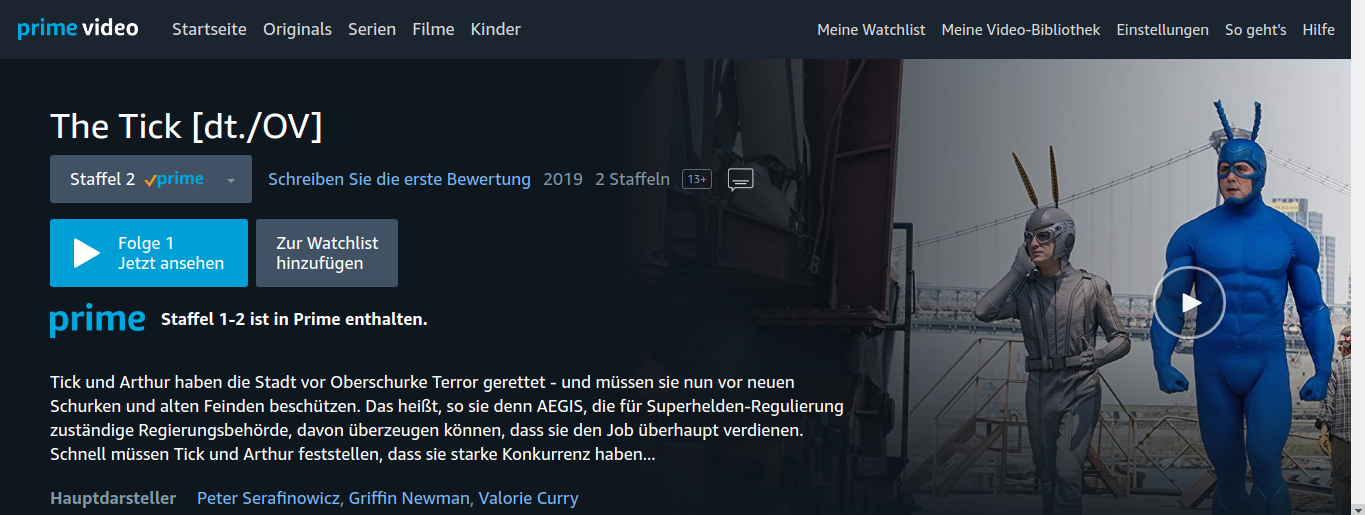Go to the Originals section
Image resolution: width=1365 pixels, height=515 pixels.
pos(297,29)
